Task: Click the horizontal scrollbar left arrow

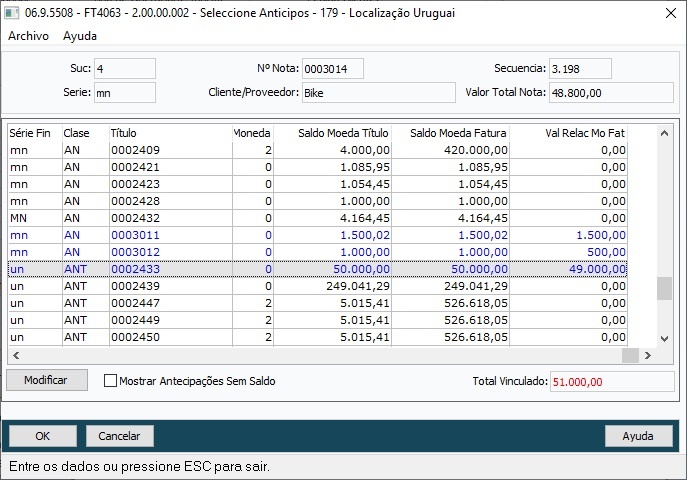Action: 14,355
